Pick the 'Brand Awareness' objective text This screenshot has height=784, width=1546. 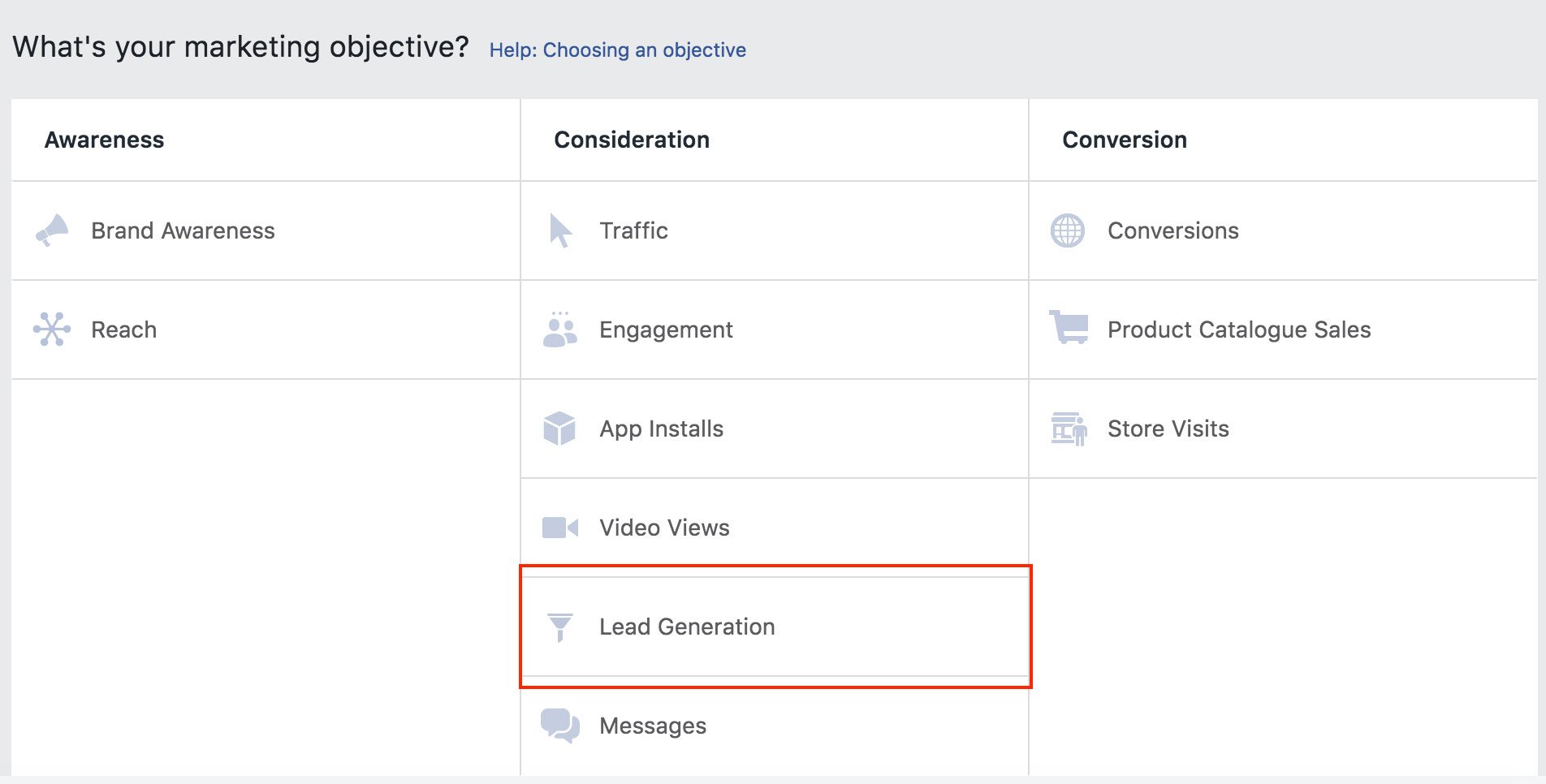(x=183, y=230)
